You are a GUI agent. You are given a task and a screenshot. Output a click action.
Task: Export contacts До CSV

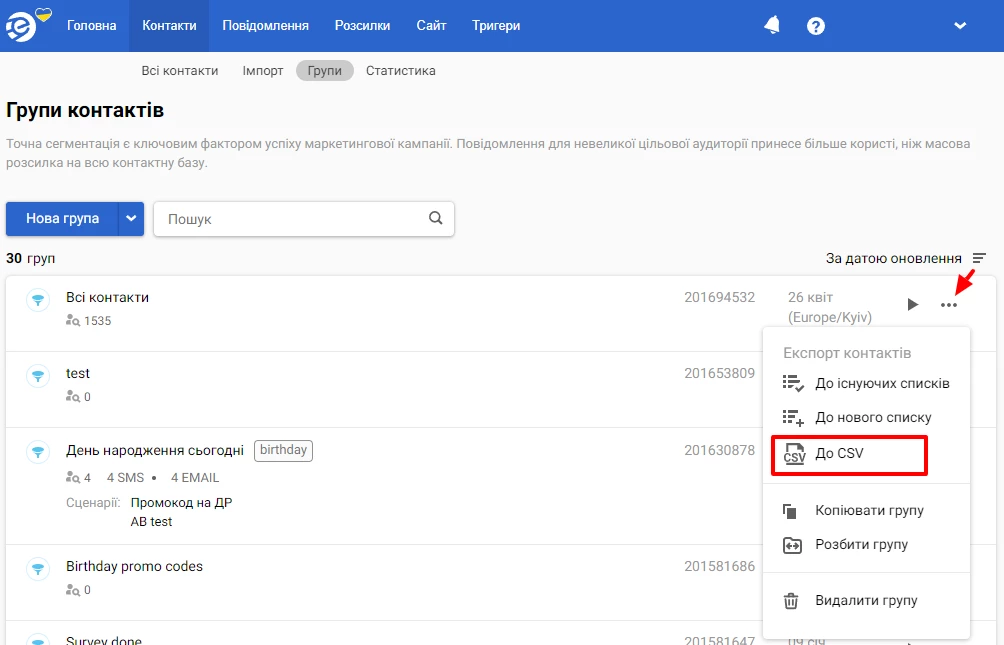pos(849,454)
